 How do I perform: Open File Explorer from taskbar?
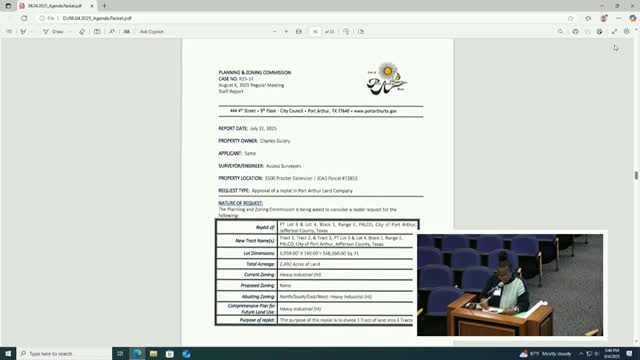coord(153,353)
